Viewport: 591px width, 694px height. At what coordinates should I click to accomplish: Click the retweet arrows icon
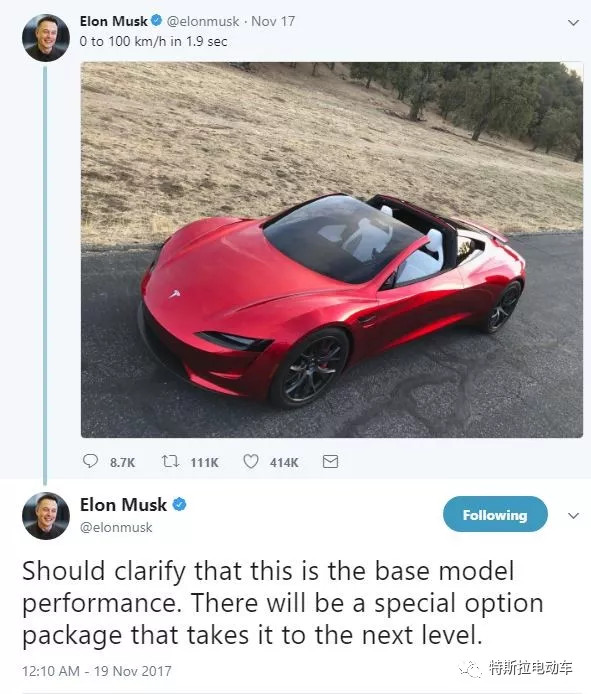(x=170, y=462)
